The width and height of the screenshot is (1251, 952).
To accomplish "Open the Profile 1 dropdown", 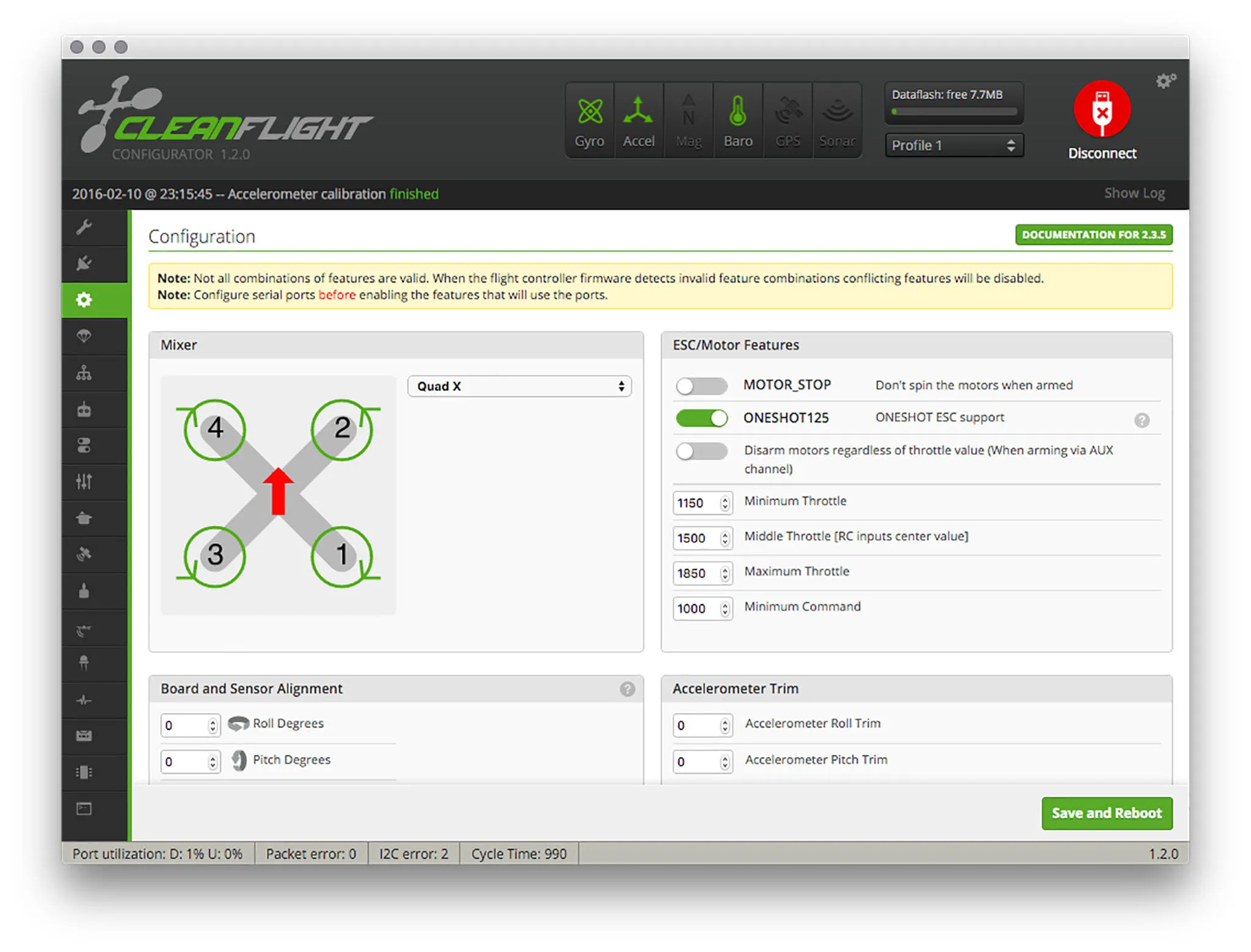I will click(954, 145).
